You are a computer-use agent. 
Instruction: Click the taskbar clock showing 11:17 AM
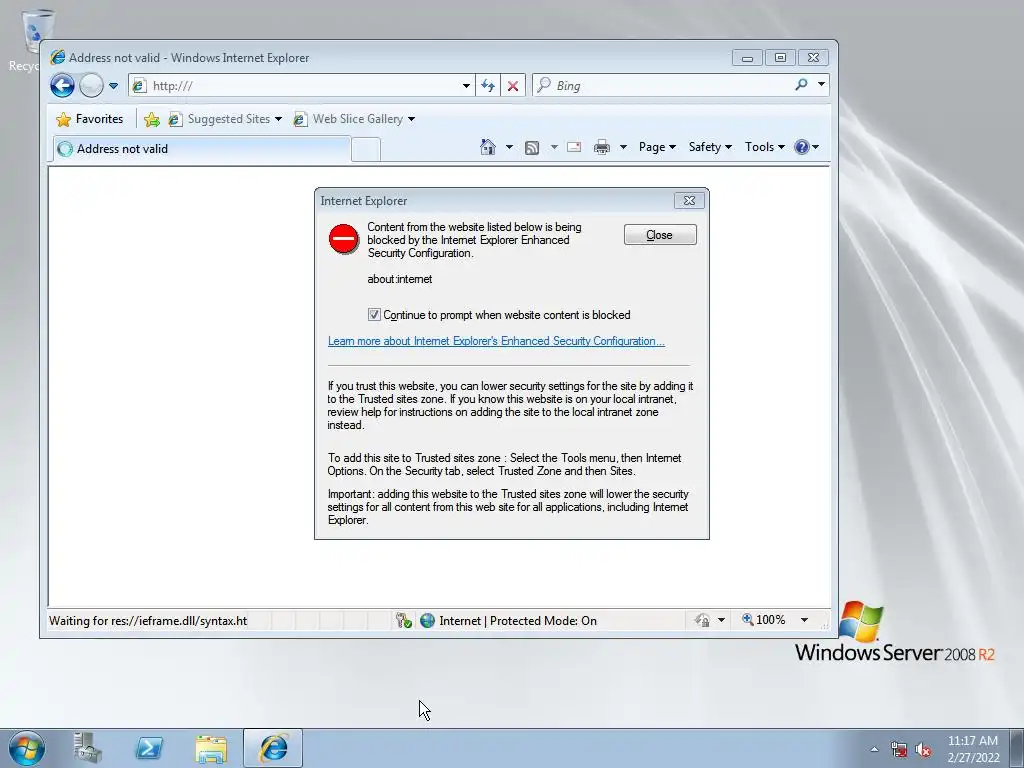[973, 749]
